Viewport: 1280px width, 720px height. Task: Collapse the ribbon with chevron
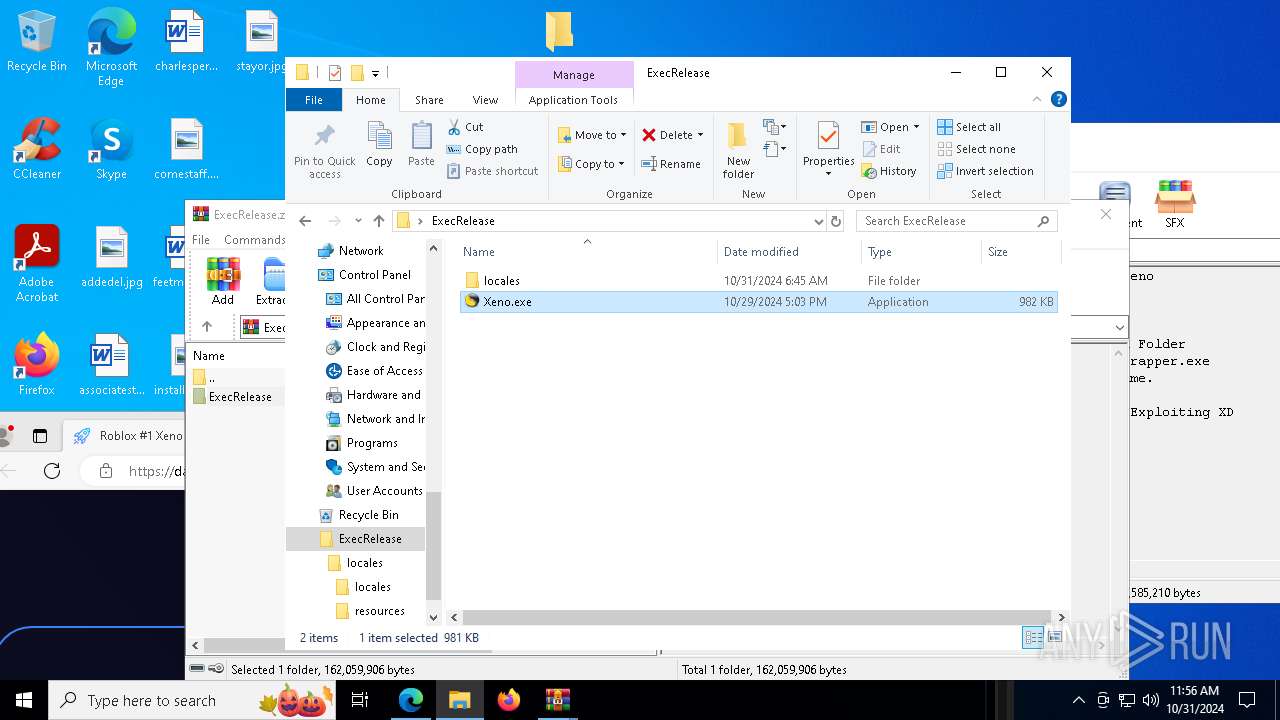pyautogui.click(x=1038, y=99)
